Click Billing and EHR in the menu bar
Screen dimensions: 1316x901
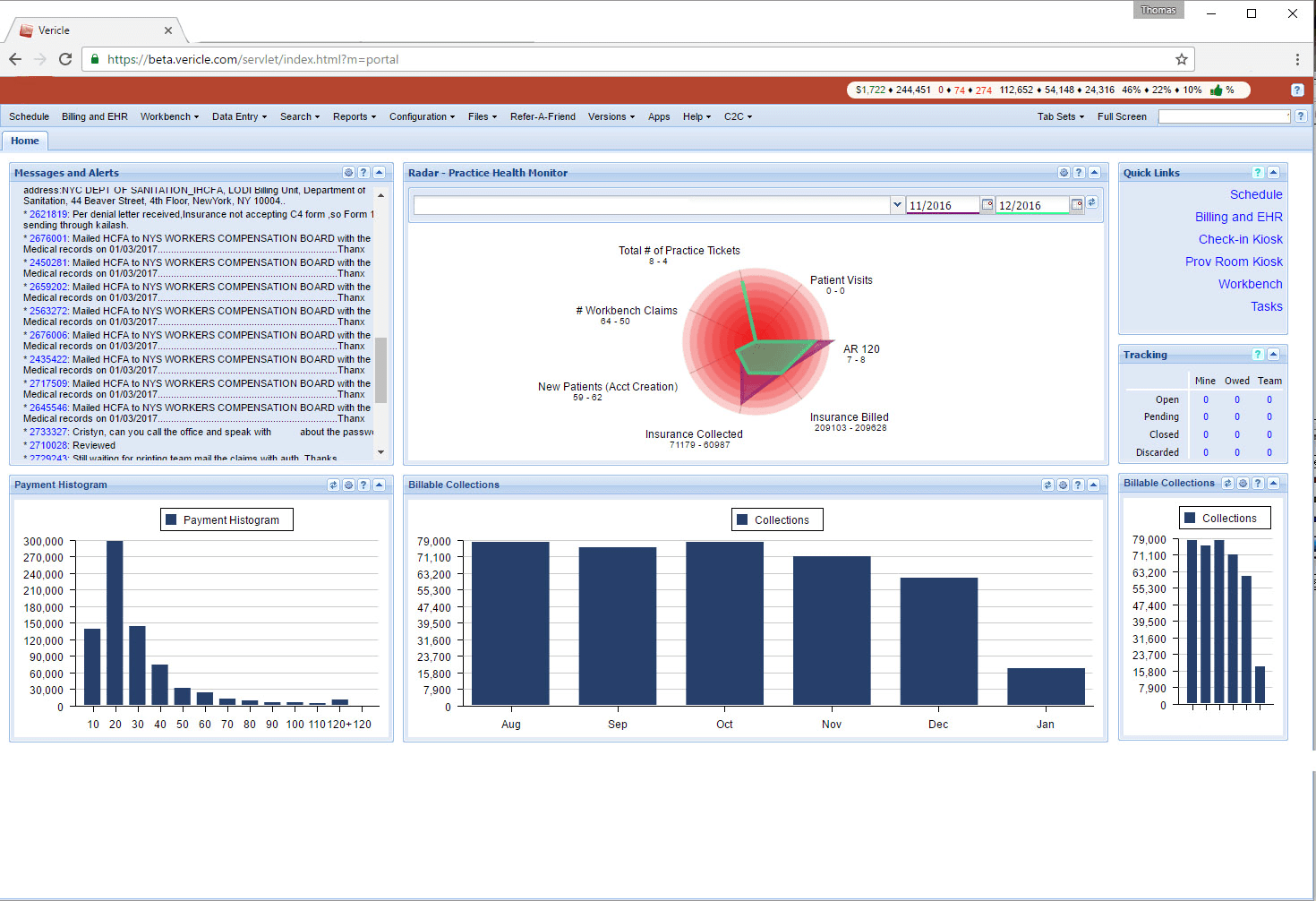[x=95, y=116]
